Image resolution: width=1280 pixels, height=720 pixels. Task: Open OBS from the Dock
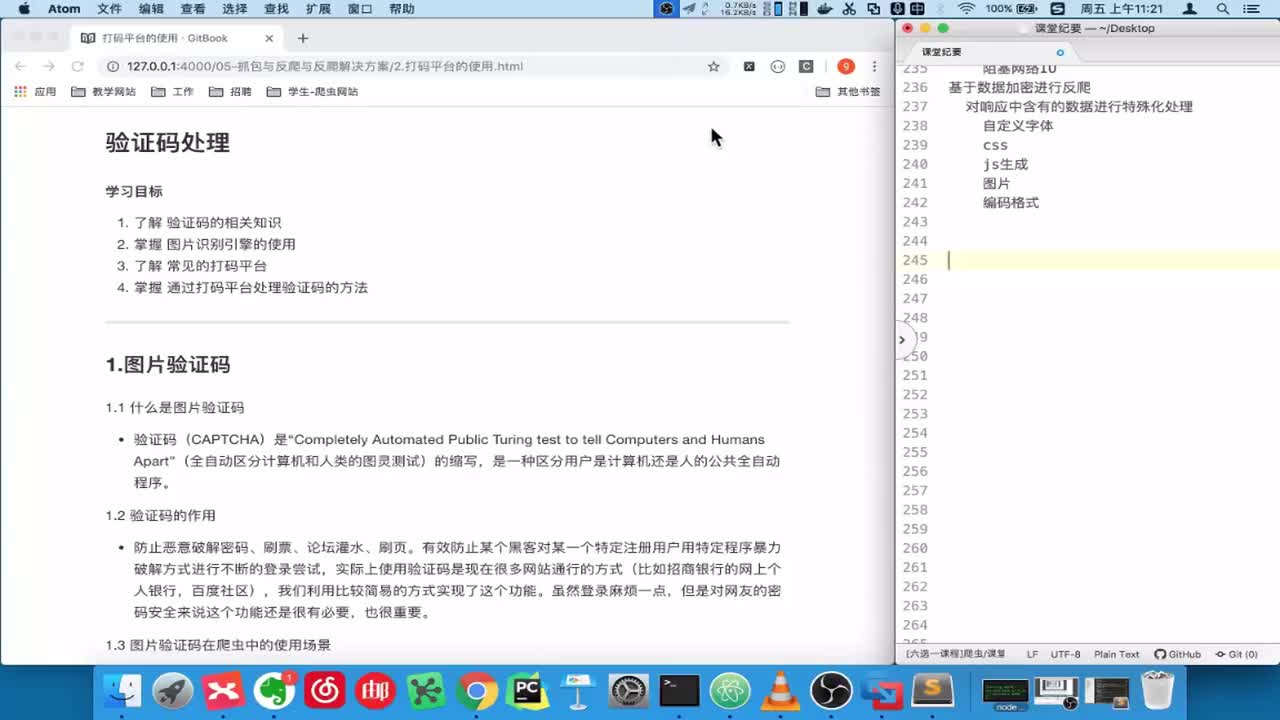pos(831,690)
